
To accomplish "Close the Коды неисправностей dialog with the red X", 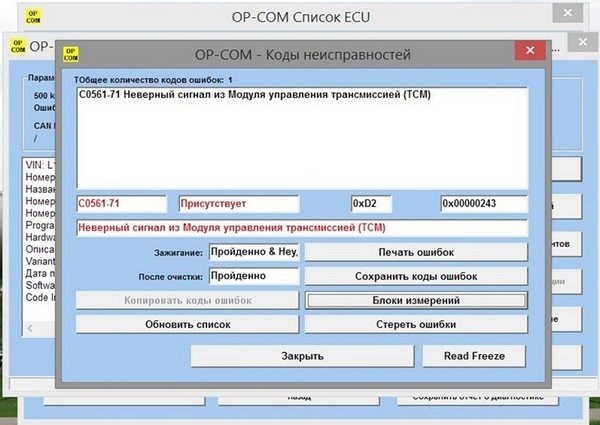I will (x=527, y=52).
